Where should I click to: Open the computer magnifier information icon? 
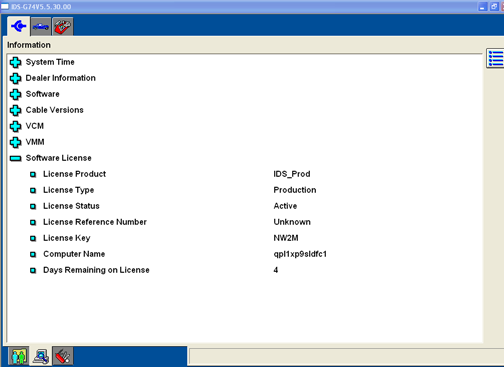coord(41,356)
